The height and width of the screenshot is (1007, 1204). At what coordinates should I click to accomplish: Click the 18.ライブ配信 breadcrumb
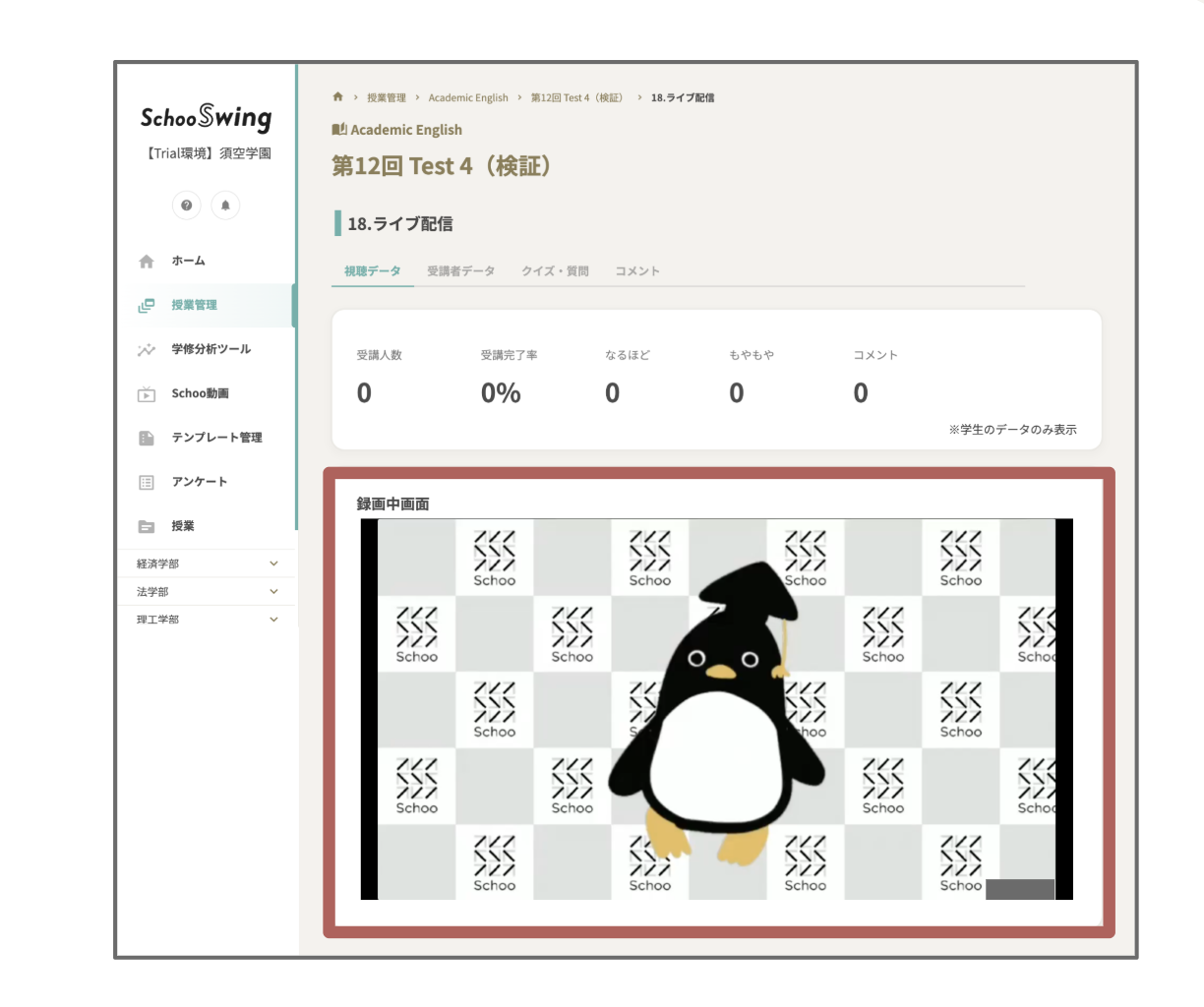[683, 98]
